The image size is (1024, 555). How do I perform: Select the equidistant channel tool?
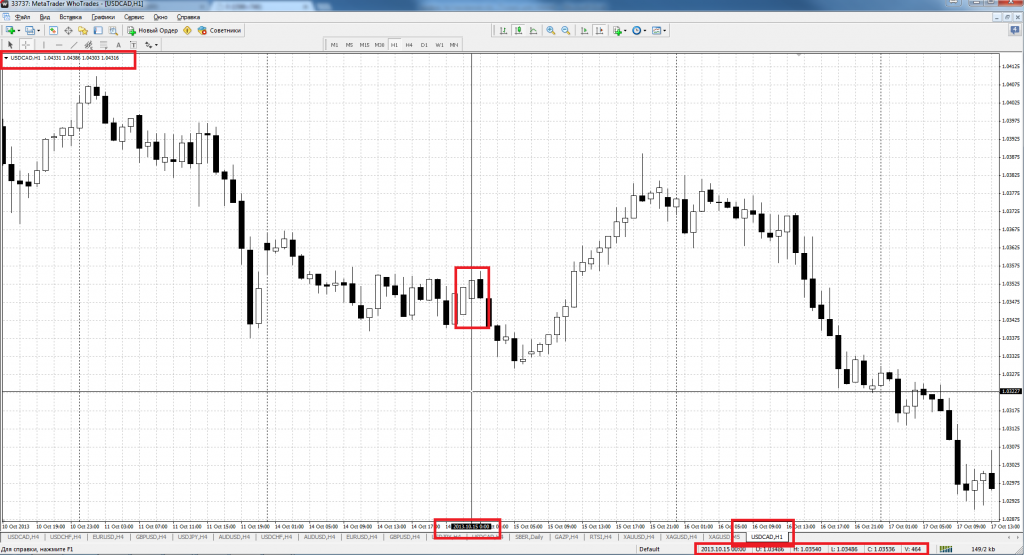click(x=88, y=45)
